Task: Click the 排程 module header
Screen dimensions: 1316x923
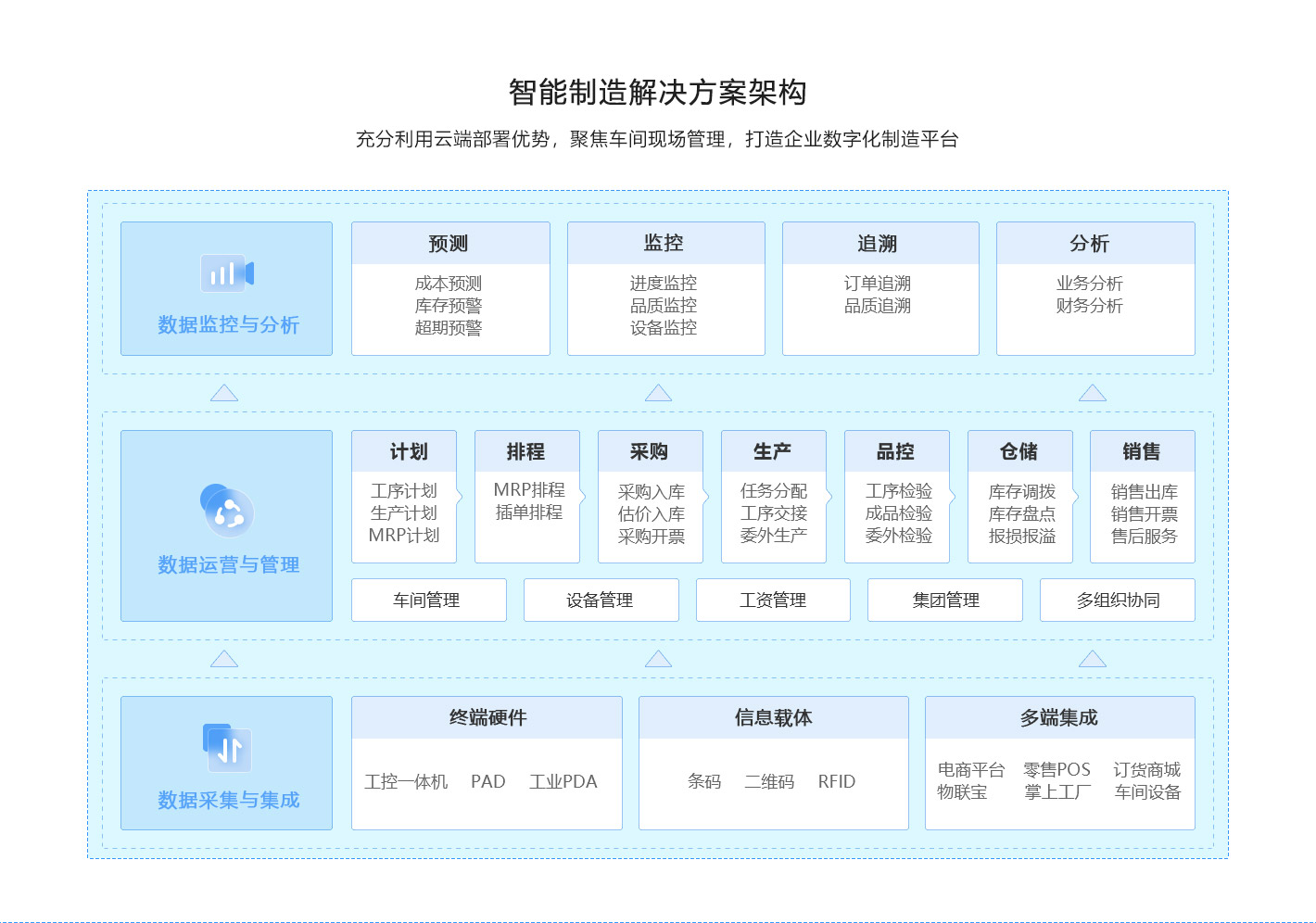Action: click(x=527, y=451)
